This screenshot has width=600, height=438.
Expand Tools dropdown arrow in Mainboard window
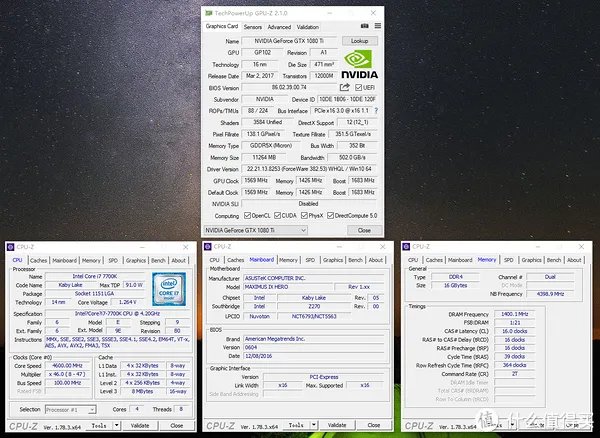click(x=314, y=425)
